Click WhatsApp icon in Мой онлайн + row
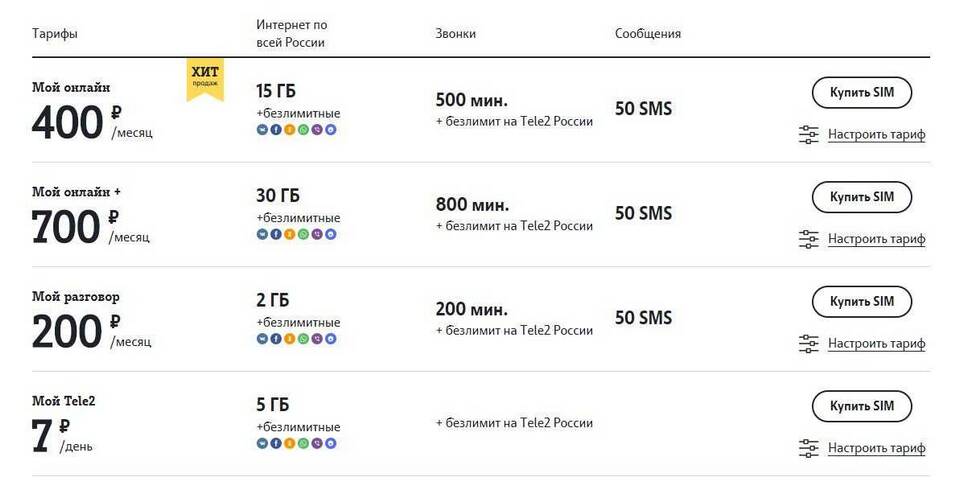 [x=303, y=235]
